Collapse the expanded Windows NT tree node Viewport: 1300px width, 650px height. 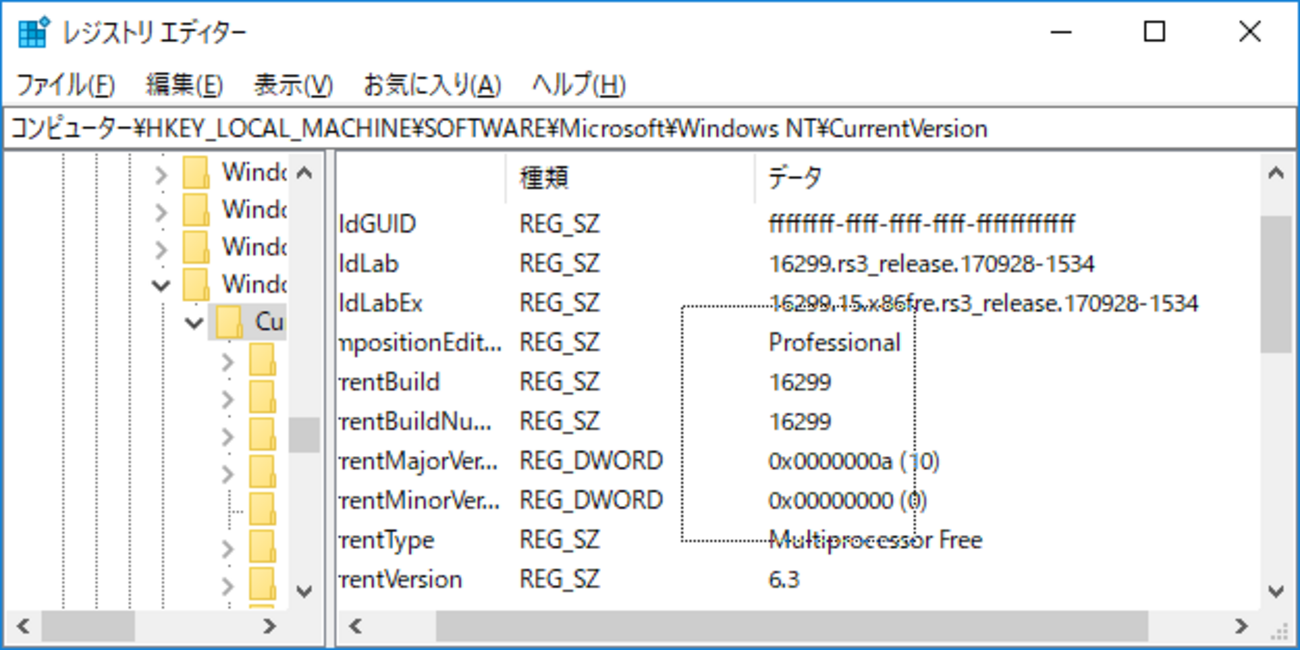point(161,285)
